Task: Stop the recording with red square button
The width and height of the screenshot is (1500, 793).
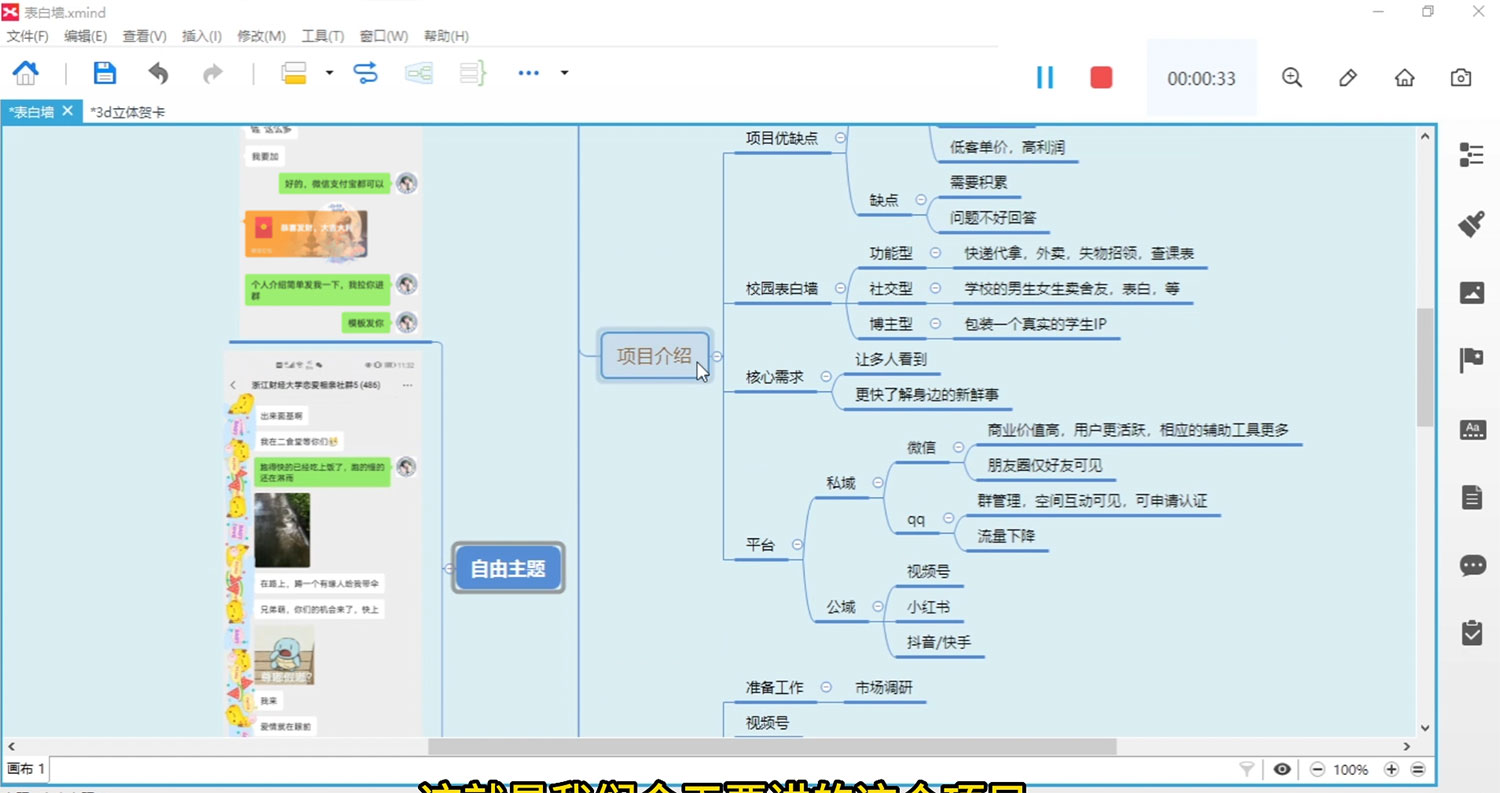Action: pos(1100,76)
